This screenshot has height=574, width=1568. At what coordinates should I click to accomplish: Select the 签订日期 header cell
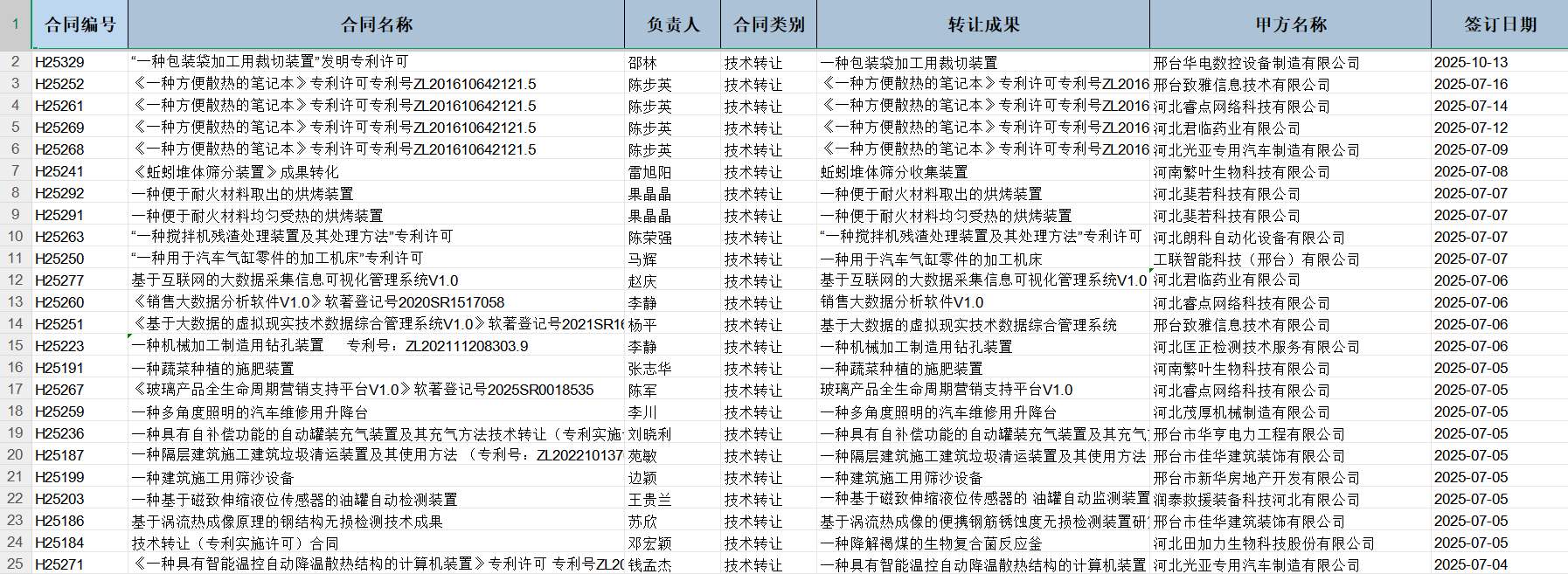point(1500,24)
